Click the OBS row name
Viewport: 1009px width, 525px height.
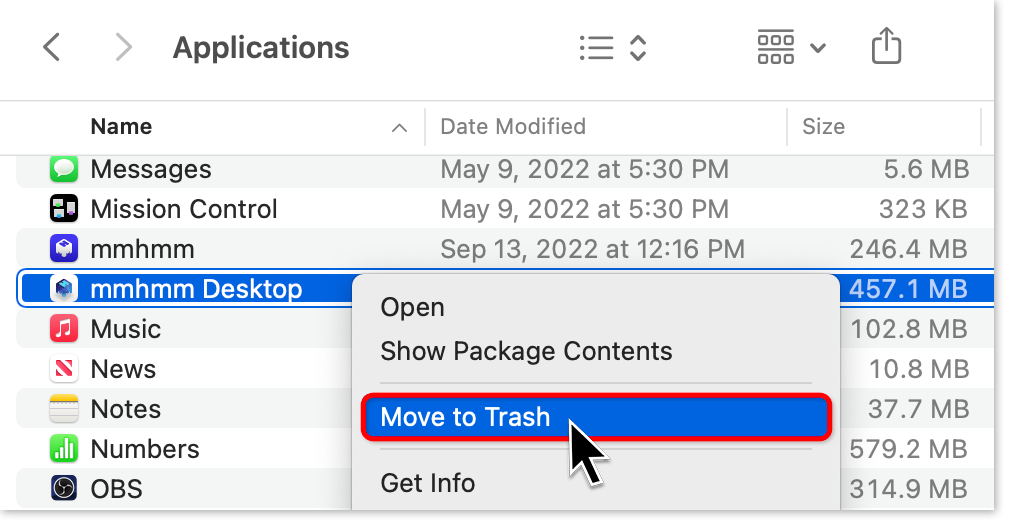pyautogui.click(x=116, y=488)
